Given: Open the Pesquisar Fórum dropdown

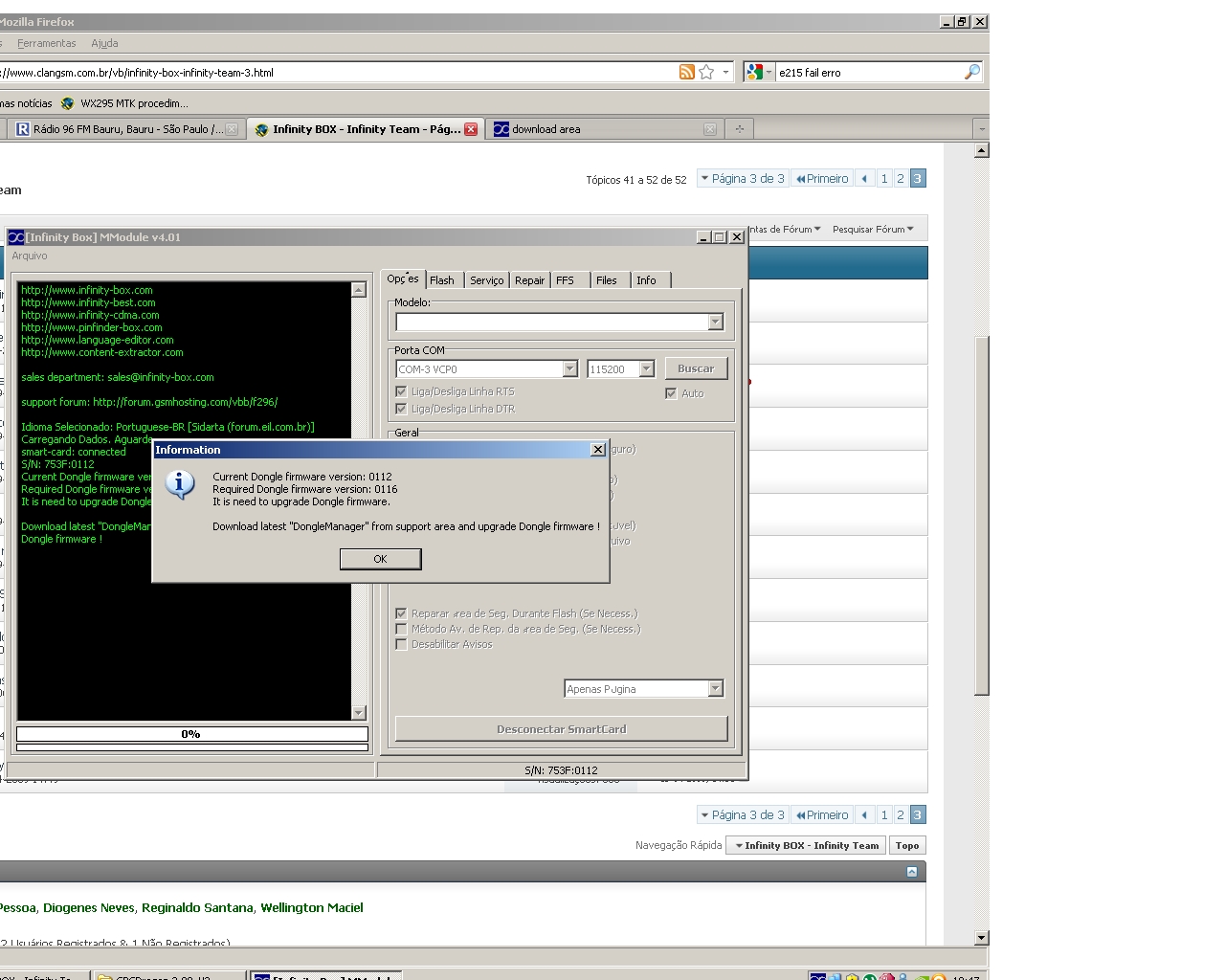Looking at the screenshot, I should 873,230.
